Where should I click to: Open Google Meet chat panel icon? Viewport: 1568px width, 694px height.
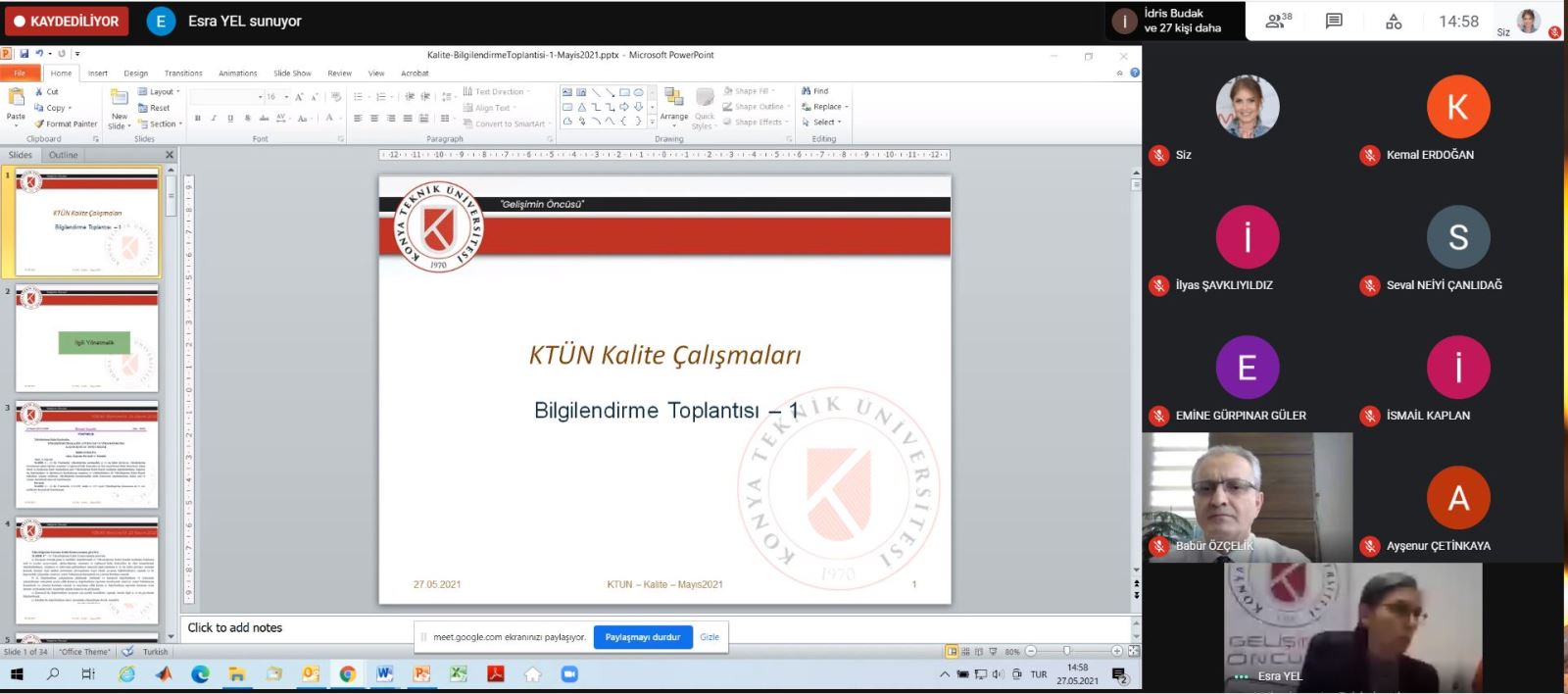pyautogui.click(x=1334, y=22)
